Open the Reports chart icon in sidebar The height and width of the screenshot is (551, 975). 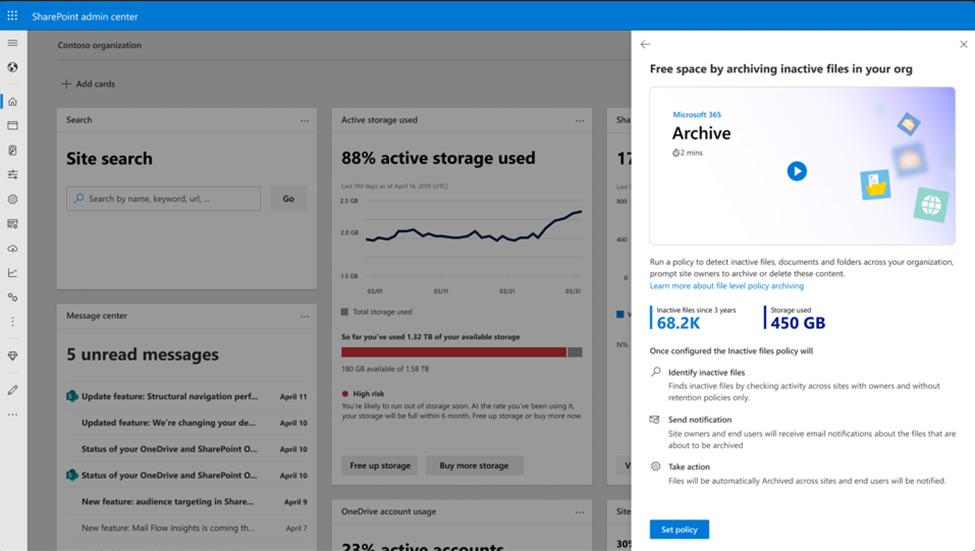[x=12, y=272]
